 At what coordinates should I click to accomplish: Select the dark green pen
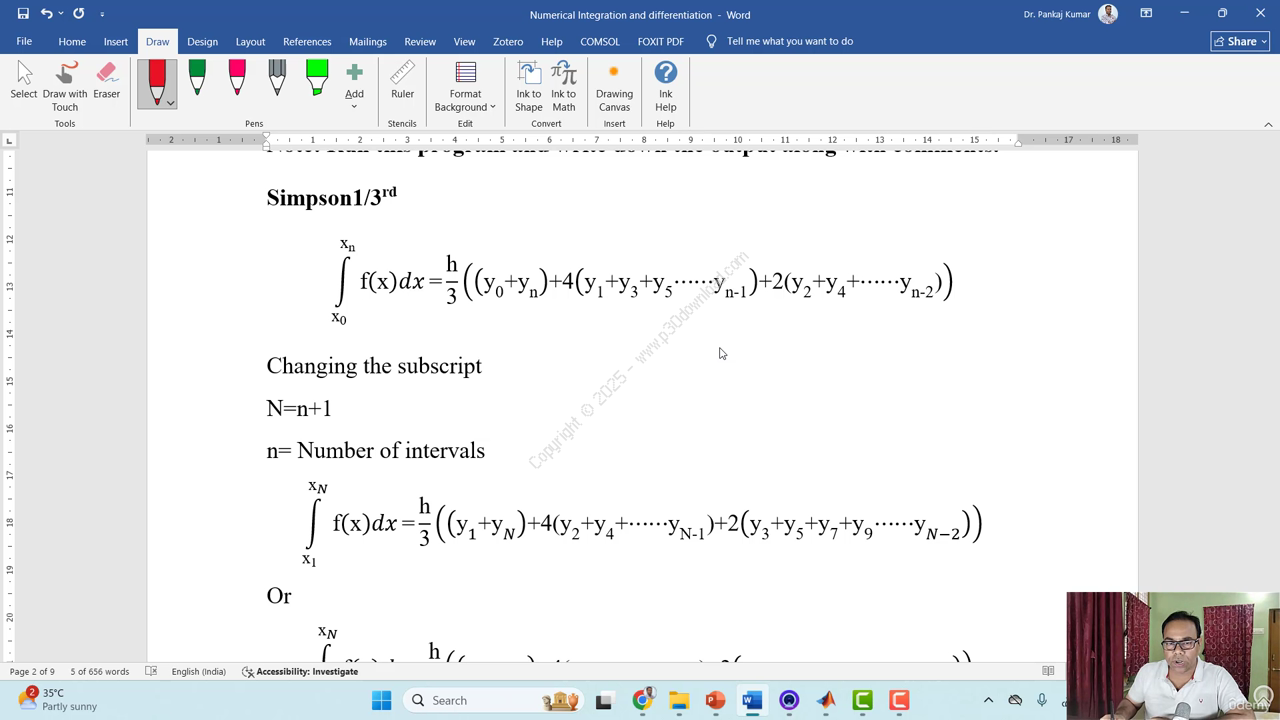tap(197, 78)
